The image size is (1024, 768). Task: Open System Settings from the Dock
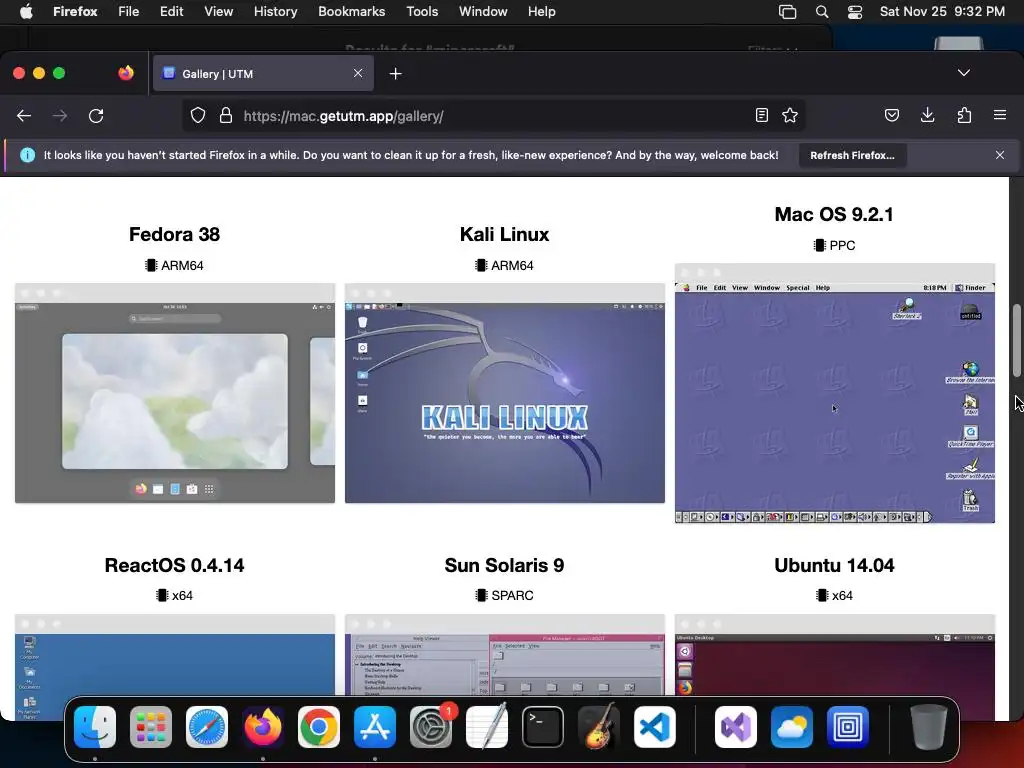[431, 727]
